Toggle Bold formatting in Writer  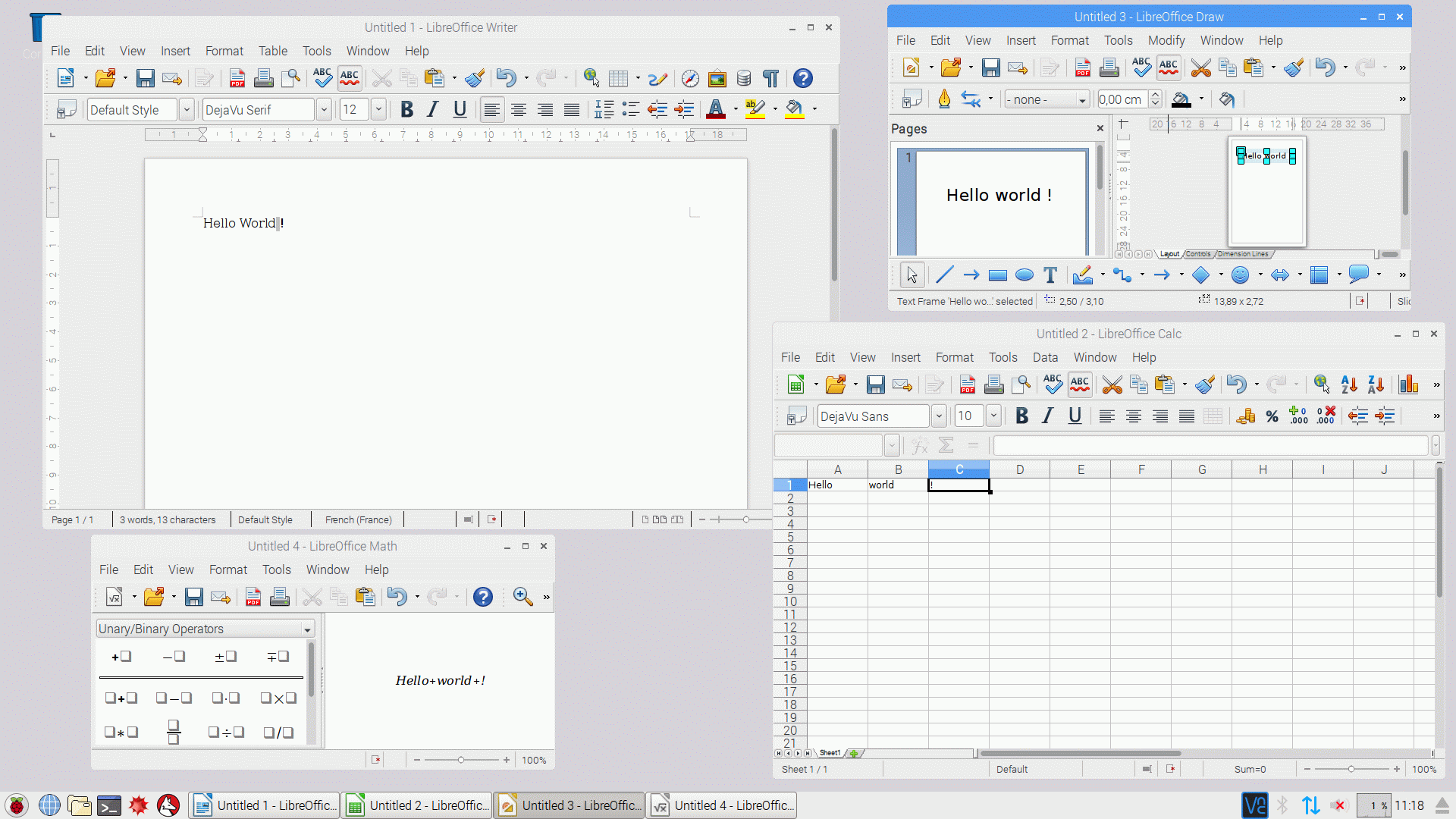(x=406, y=110)
